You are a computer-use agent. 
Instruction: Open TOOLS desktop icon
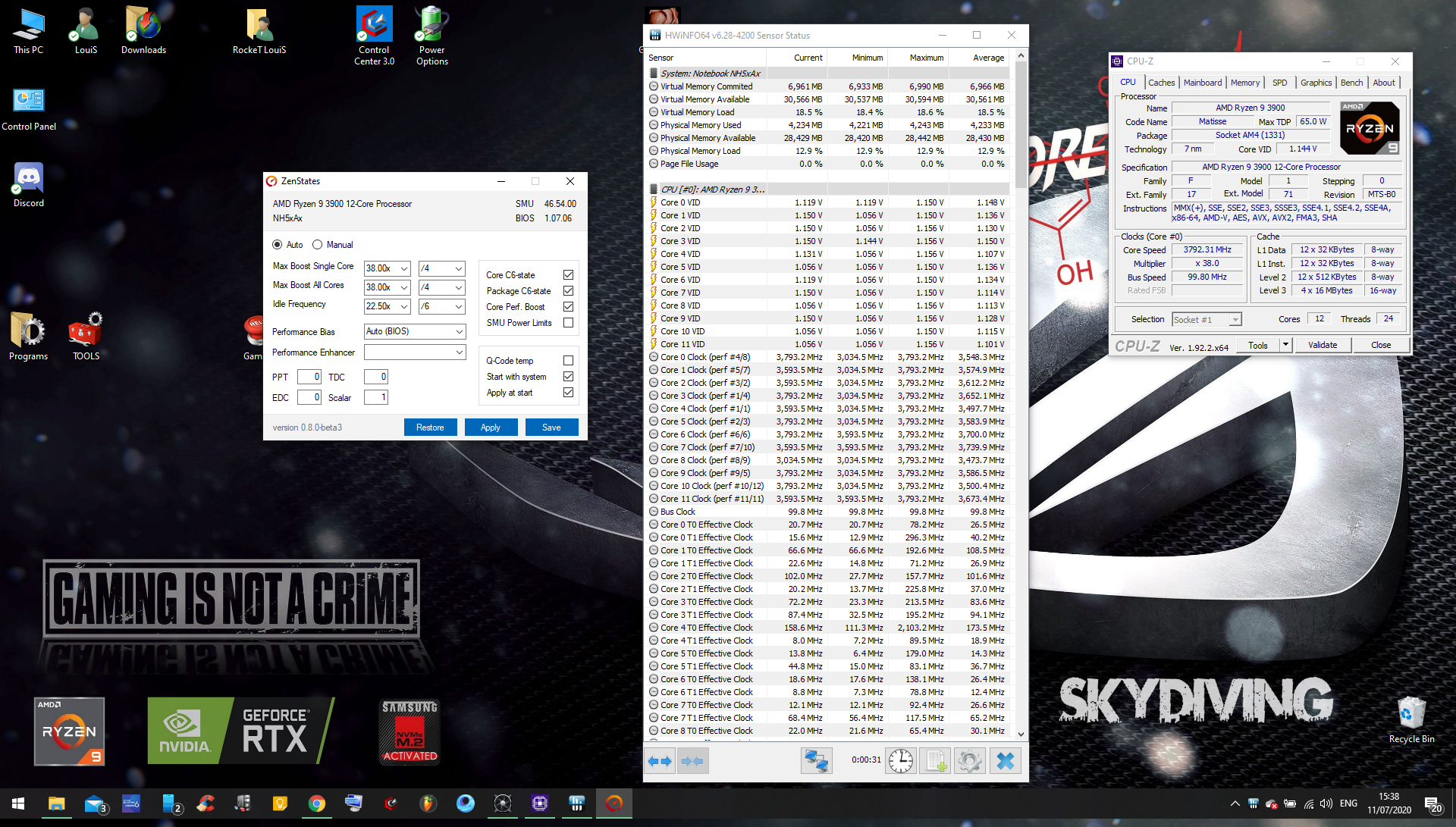[x=86, y=337]
